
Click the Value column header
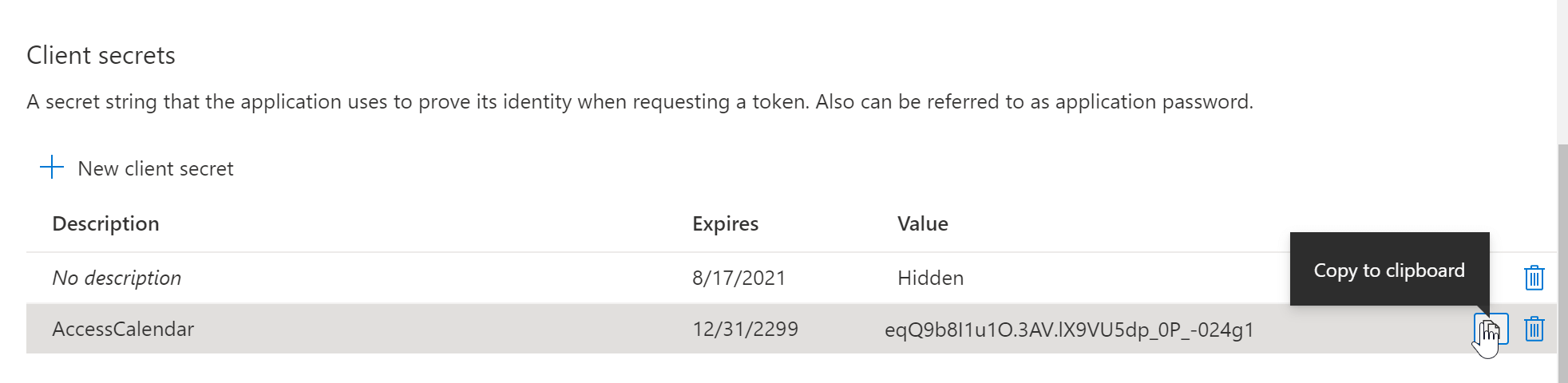pyautogui.click(x=922, y=224)
